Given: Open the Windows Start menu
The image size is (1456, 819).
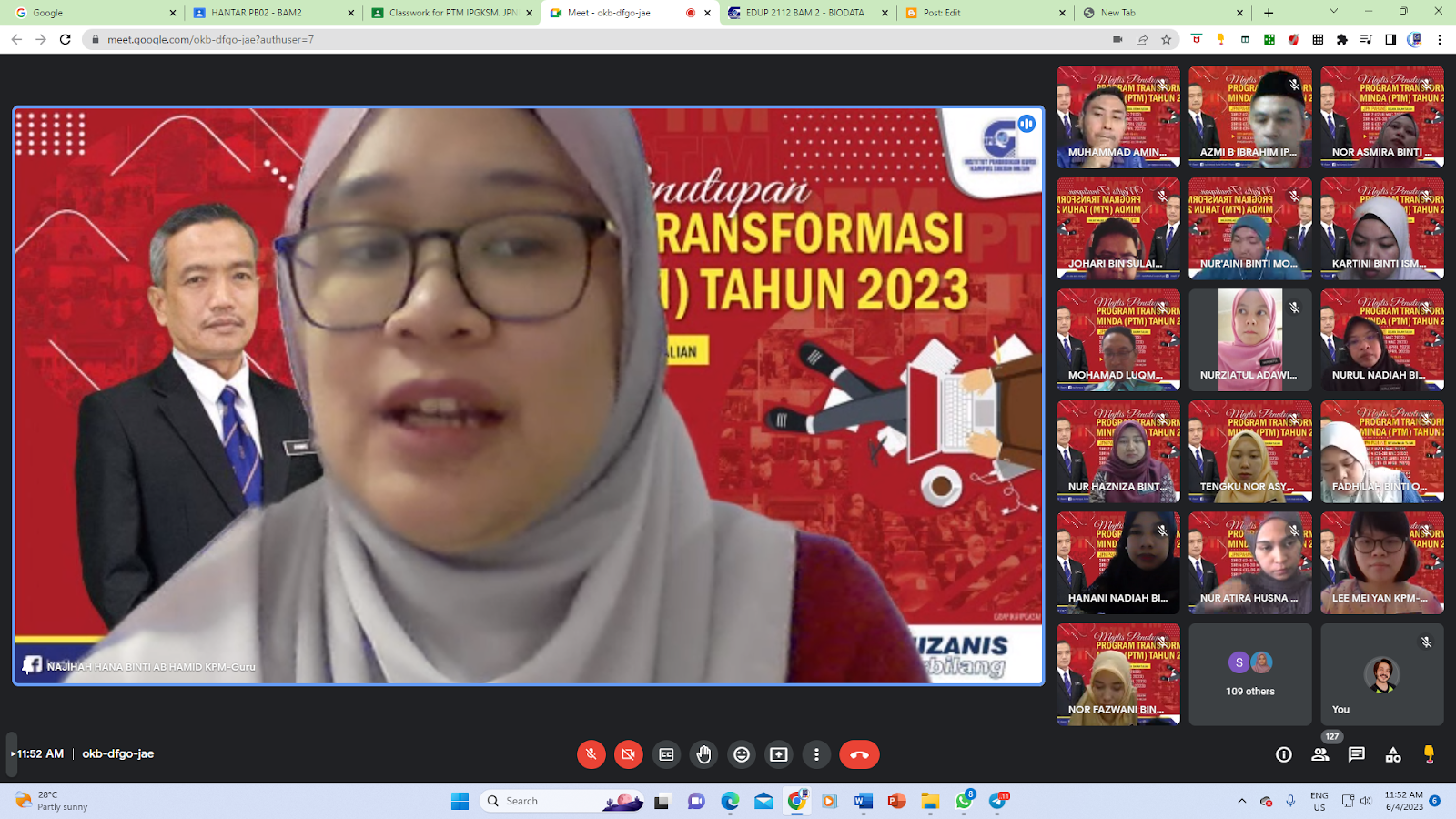Looking at the screenshot, I should (460, 801).
